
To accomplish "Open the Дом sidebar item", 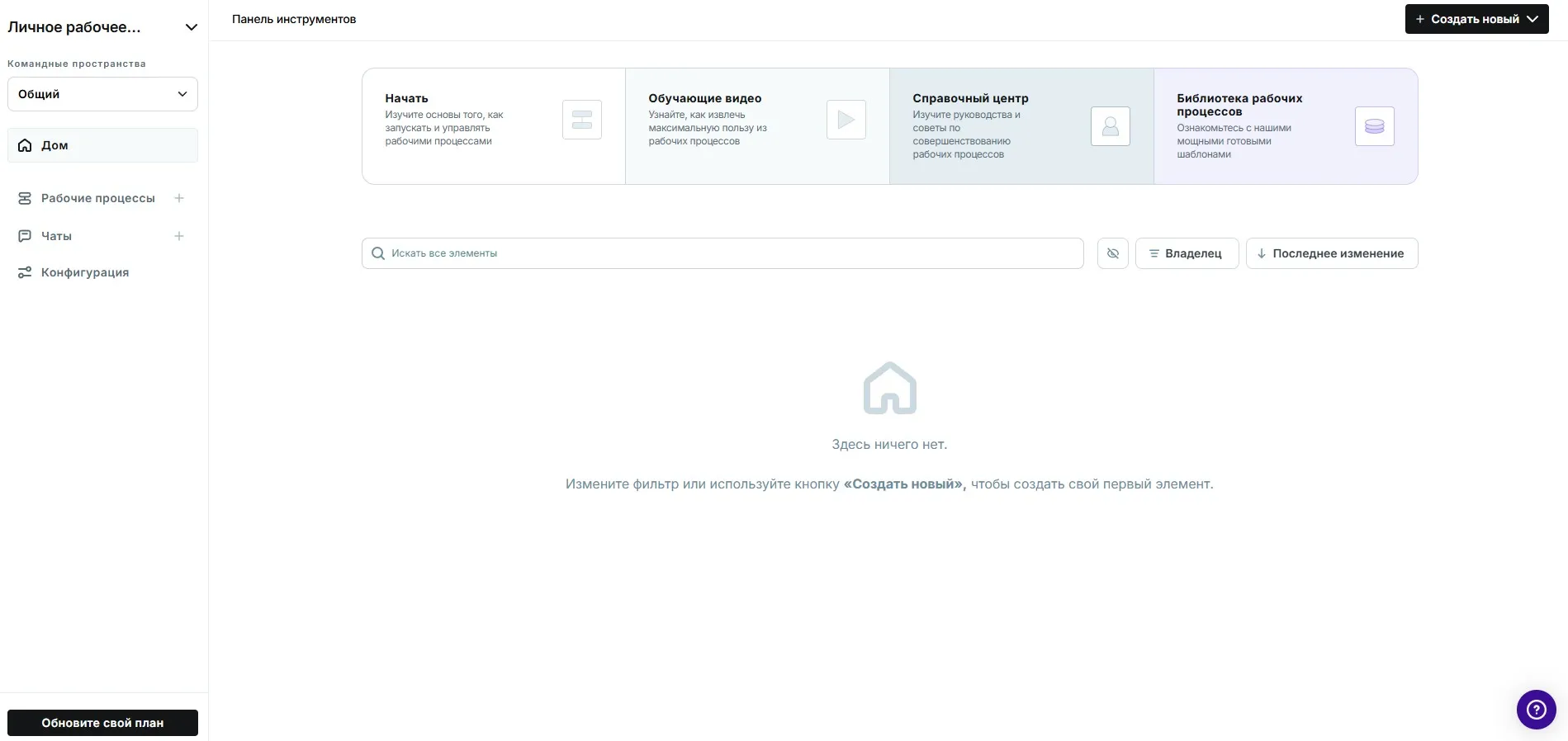I will pos(102,145).
